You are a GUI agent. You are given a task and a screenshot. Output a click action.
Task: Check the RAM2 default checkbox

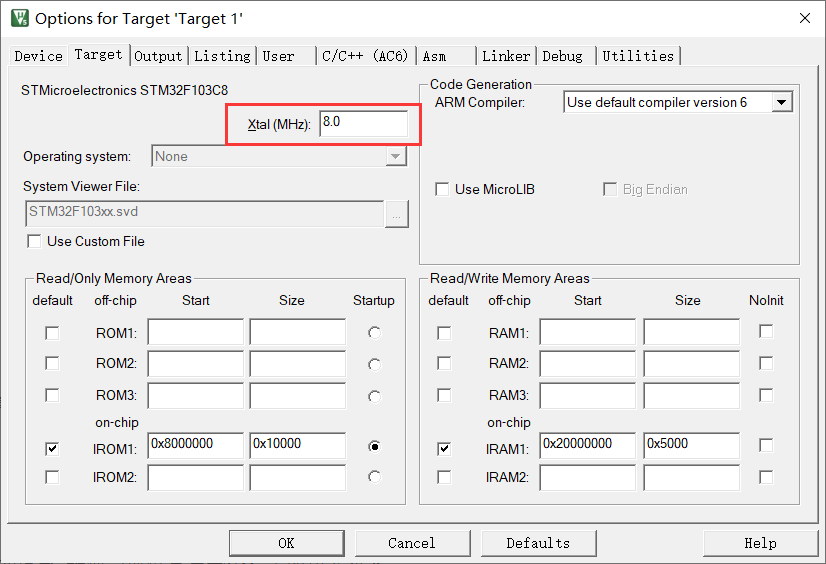coord(444,363)
